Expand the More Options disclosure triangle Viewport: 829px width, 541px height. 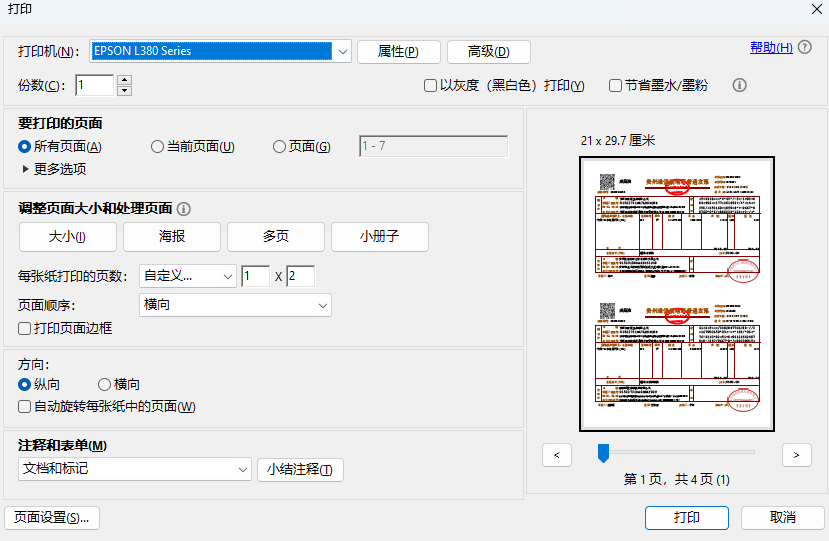[26, 169]
